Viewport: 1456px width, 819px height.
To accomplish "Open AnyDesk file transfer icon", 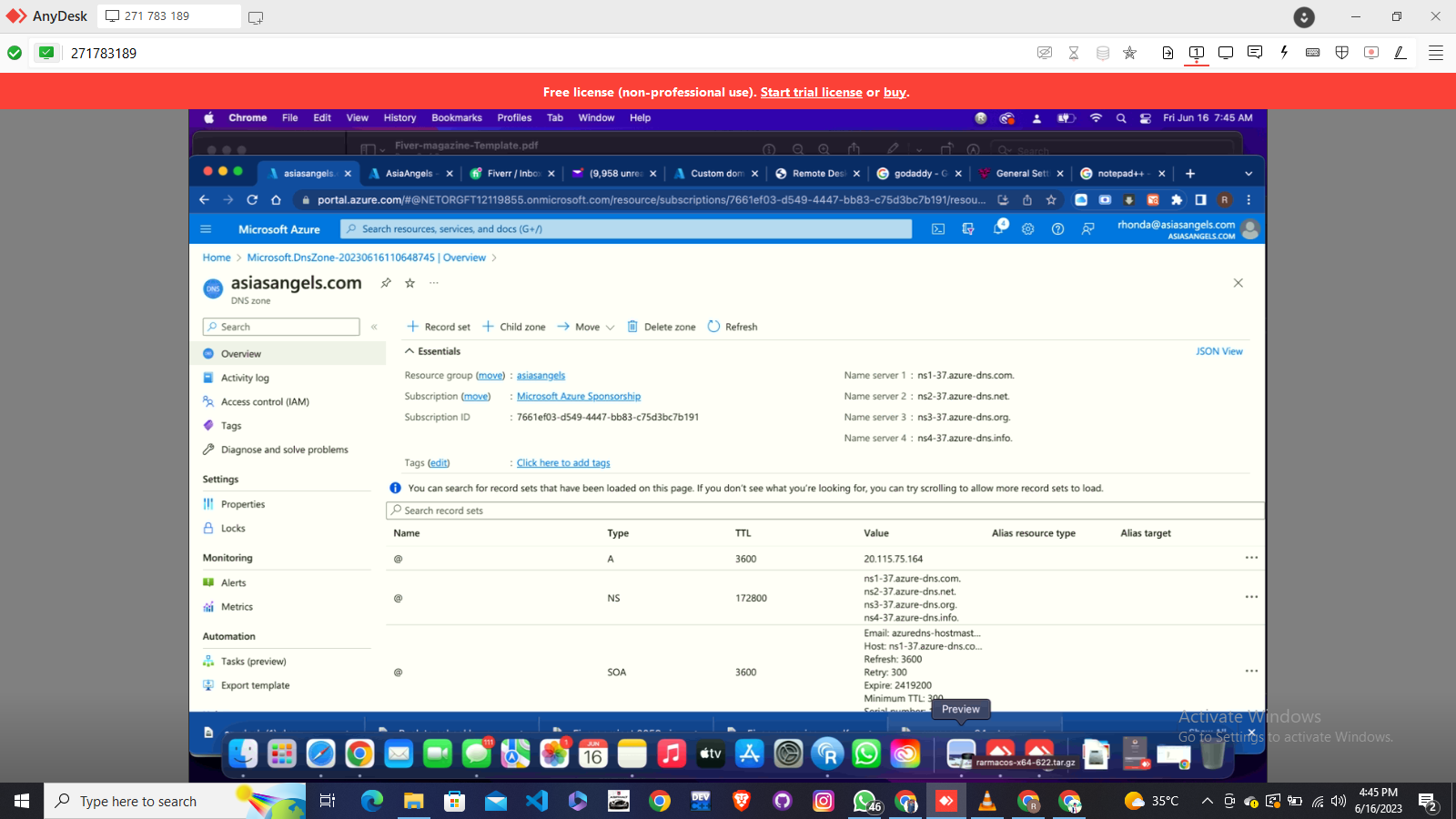I will tap(1168, 53).
